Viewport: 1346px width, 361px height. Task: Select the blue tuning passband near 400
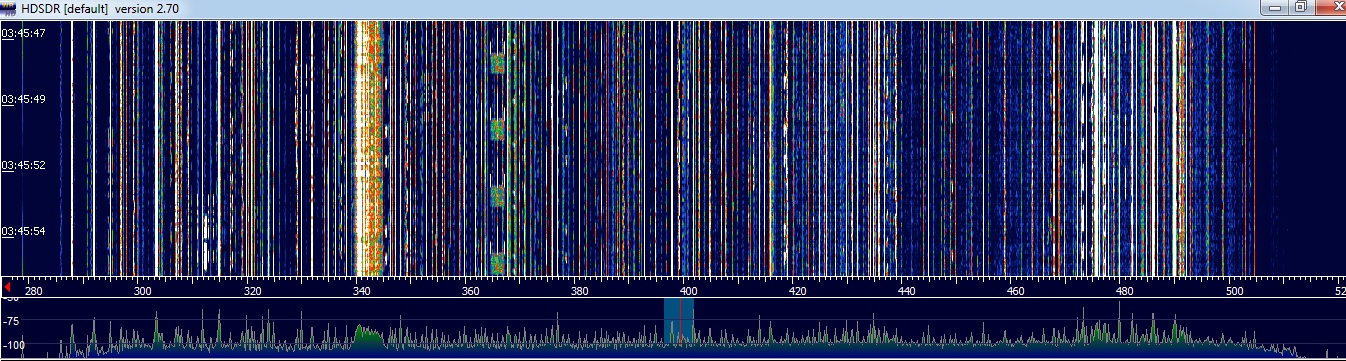679,322
